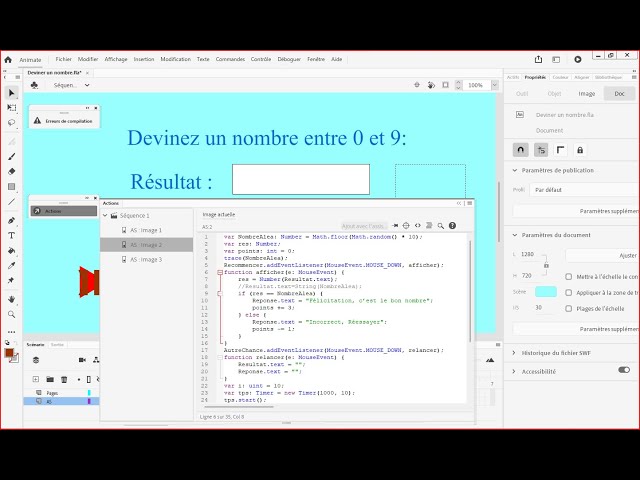Screen dimensions: 640x480
Task: Toggle snap to objects magnet button
Action: pos(520,150)
